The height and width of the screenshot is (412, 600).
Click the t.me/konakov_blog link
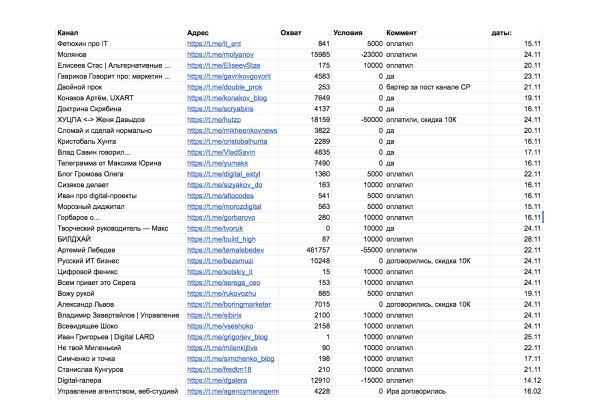226,98
